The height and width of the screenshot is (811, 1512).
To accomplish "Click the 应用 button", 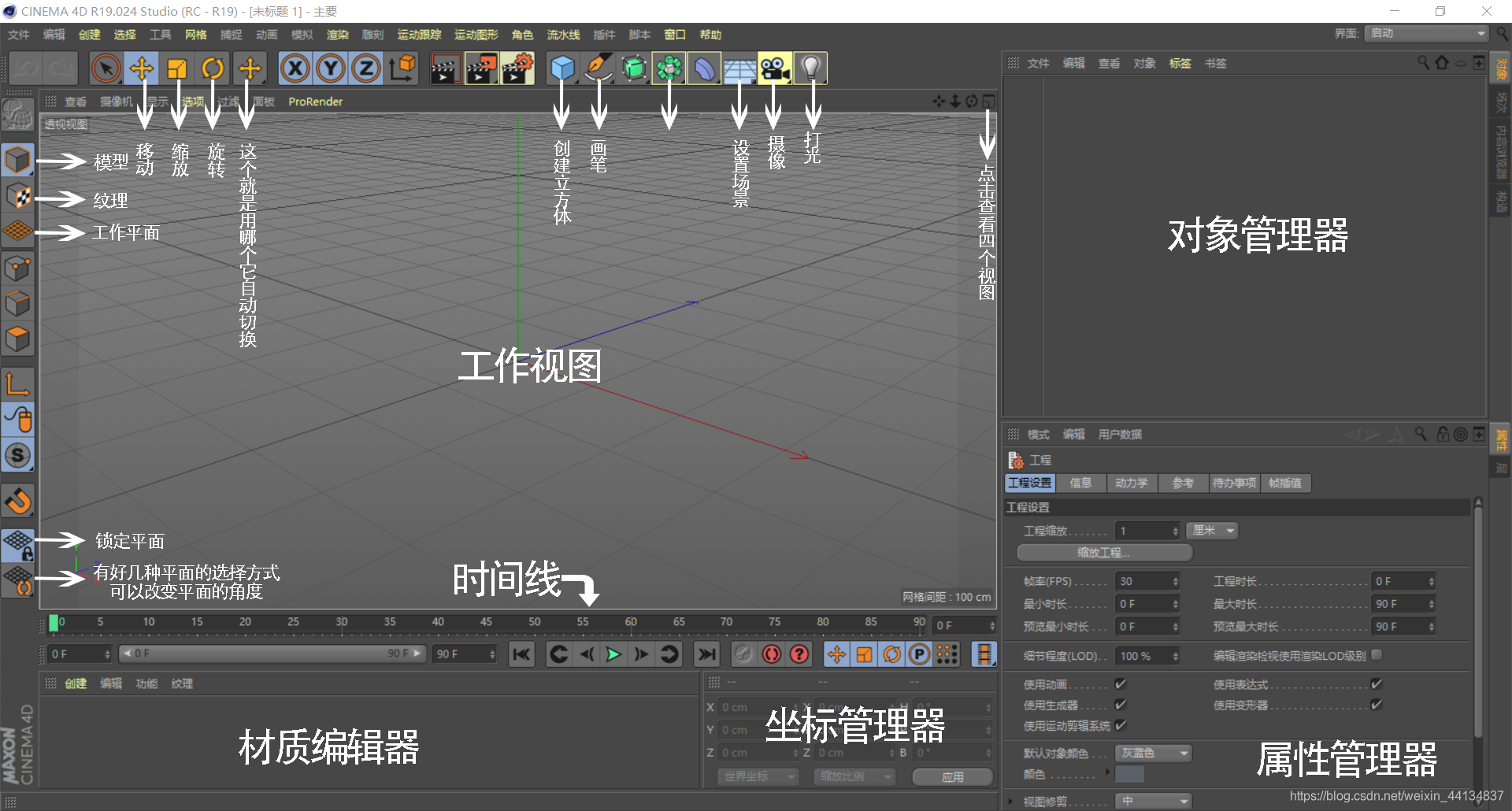I will click(x=952, y=777).
